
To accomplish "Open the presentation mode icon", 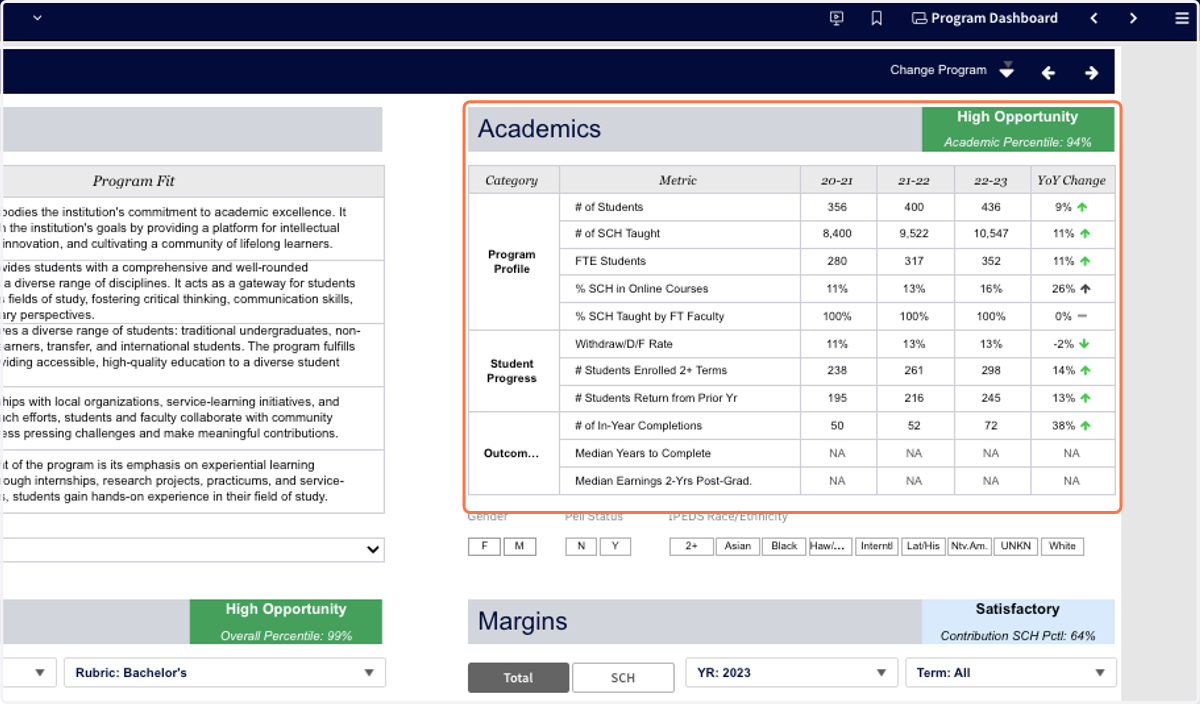I will pos(837,18).
